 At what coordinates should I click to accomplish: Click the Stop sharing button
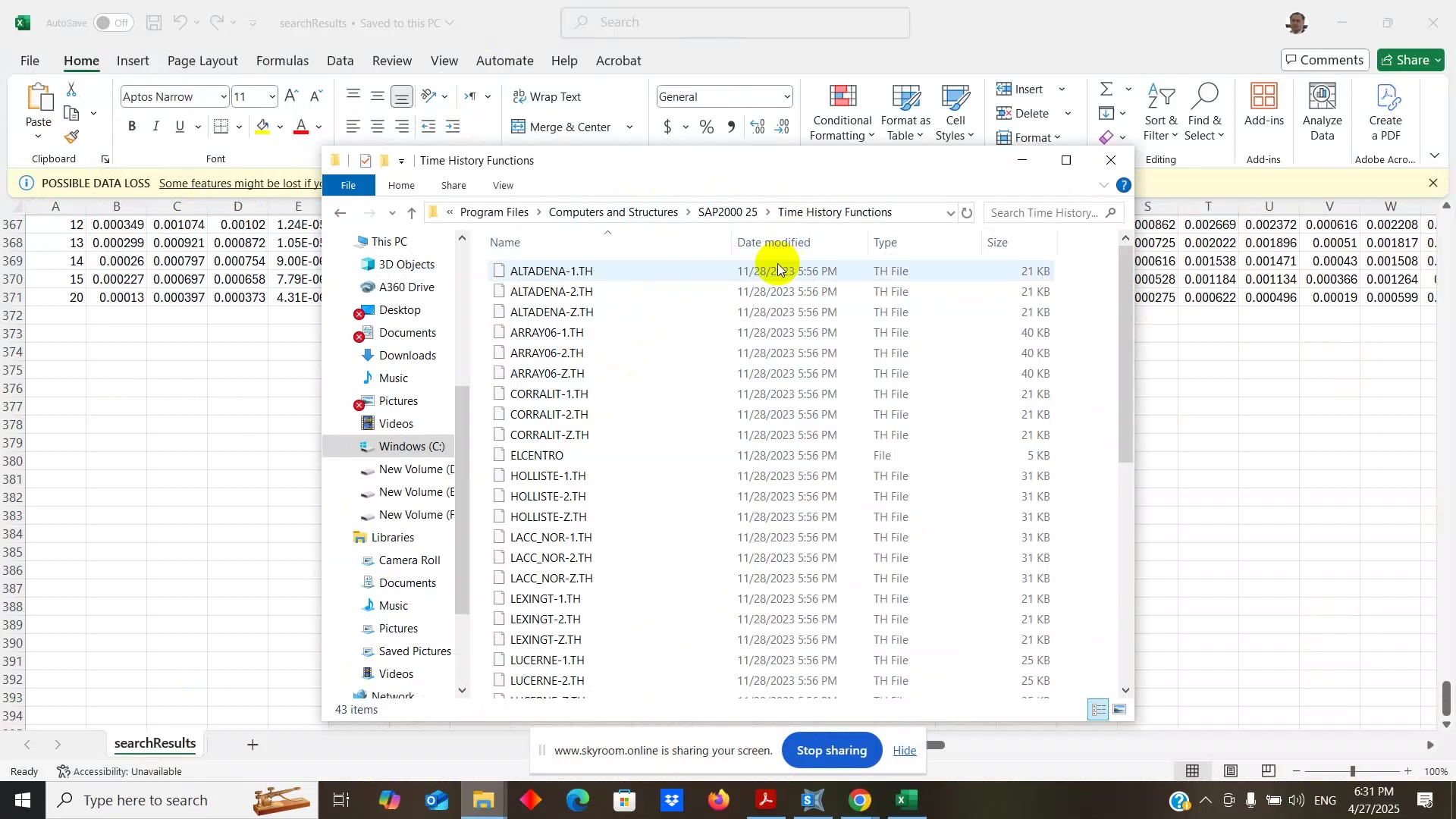coord(831,750)
